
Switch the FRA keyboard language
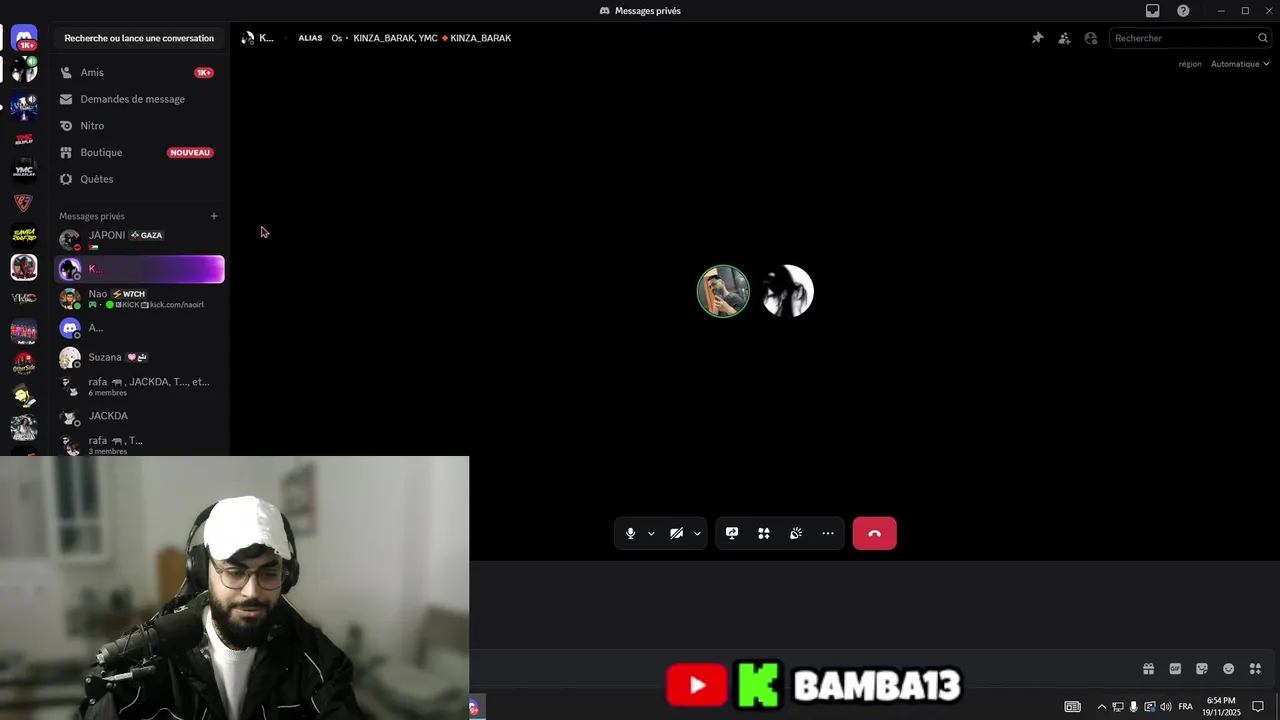[1185, 707]
